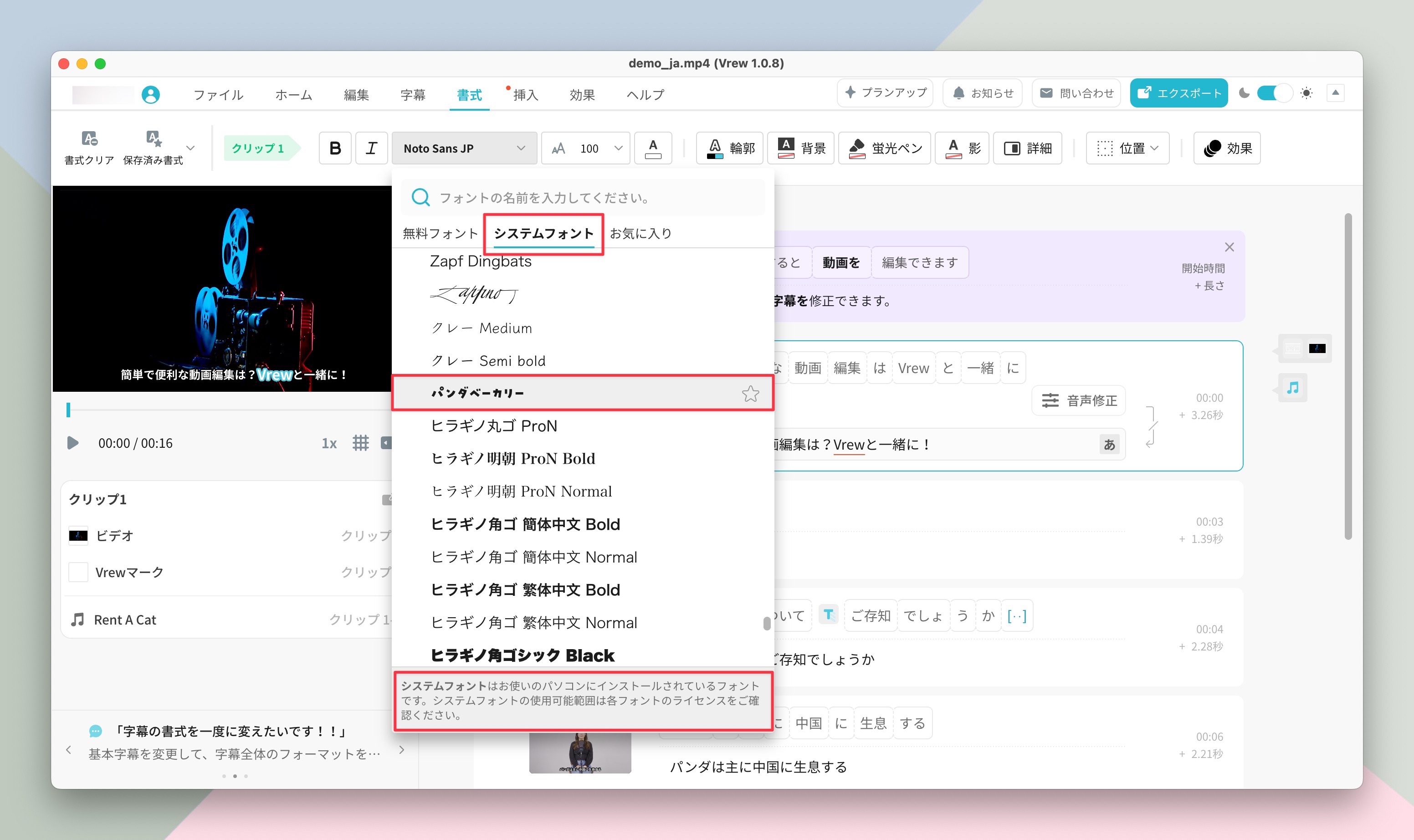Favorite パンダベーカリー with the star icon

coord(751,394)
